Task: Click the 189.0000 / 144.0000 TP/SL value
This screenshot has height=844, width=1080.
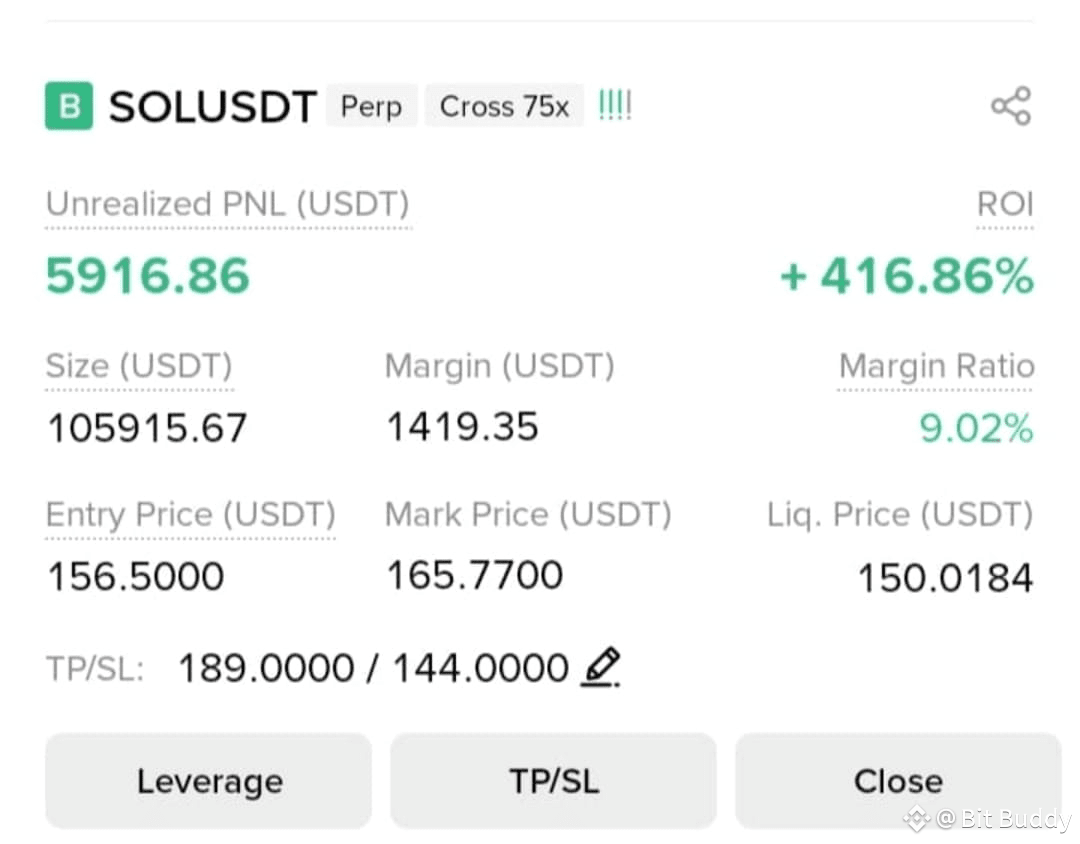Action: click(373, 668)
